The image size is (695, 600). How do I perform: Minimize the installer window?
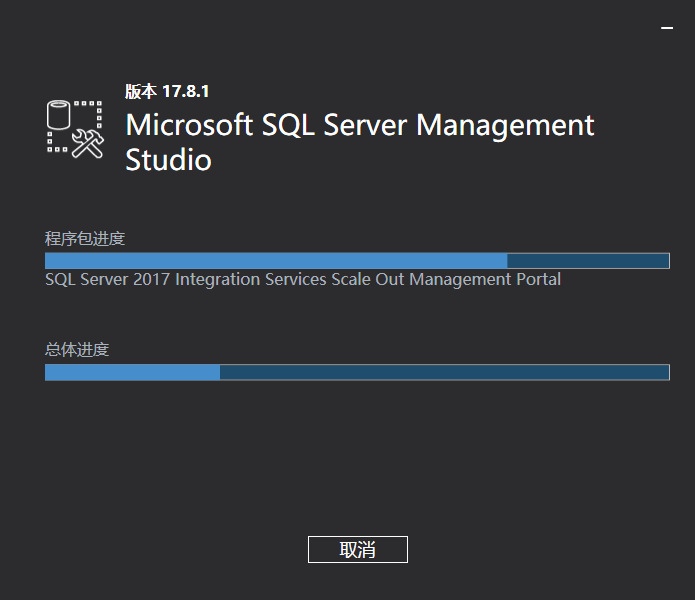pos(667,30)
